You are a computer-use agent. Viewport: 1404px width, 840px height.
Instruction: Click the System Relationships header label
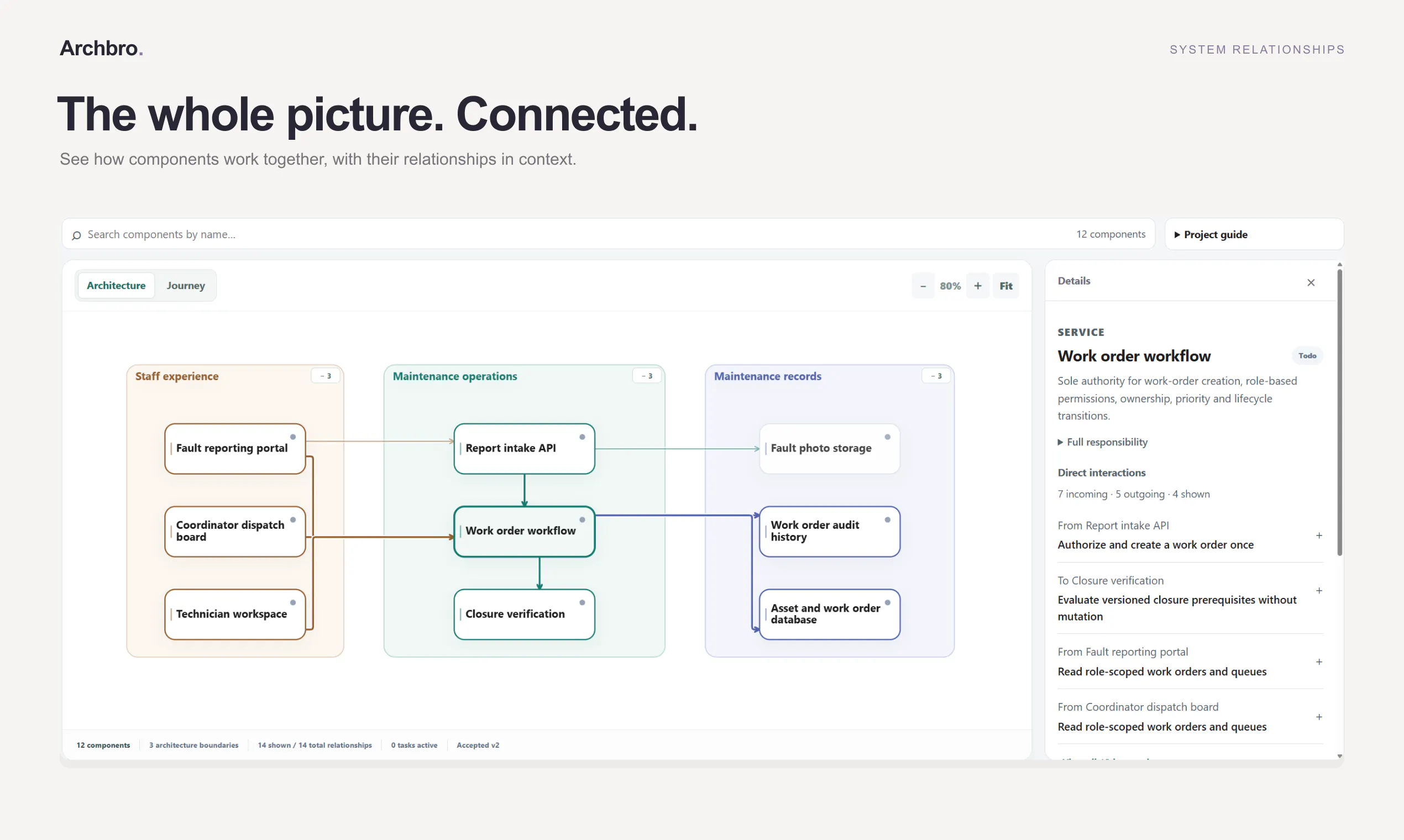(1257, 50)
